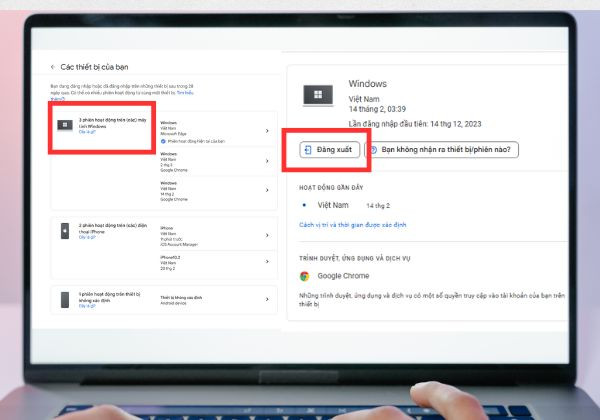Screen dimensions: 600x420
Task: Expand the Windows Microsoft Edge session chevron
Action: pos(267,131)
